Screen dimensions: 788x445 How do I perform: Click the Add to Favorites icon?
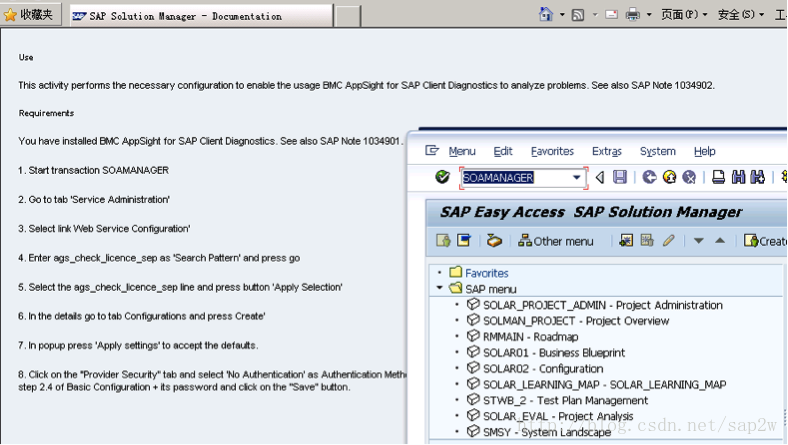point(626,240)
